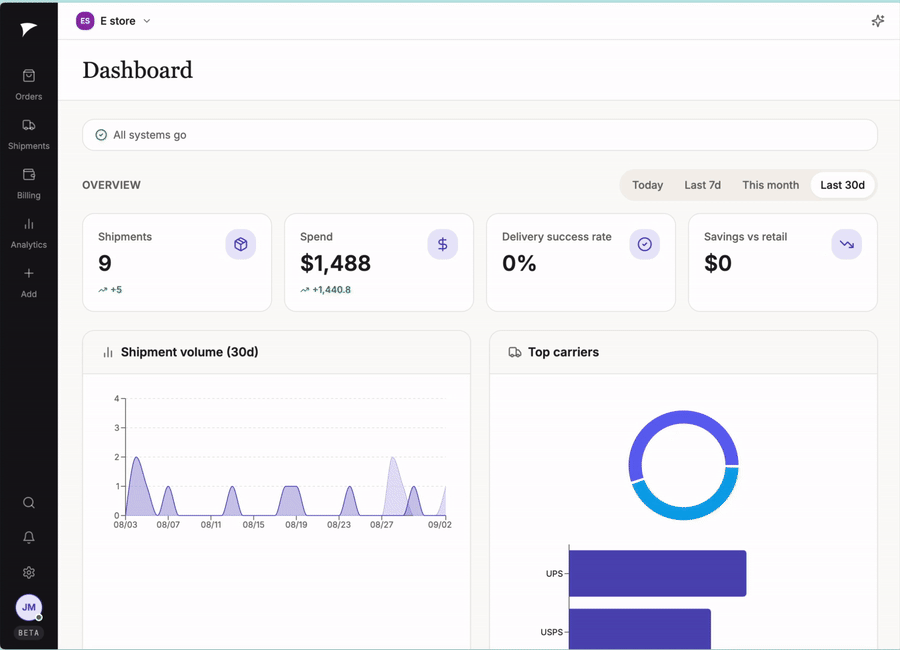The height and width of the screenshot is (650, 900).
Task: Click the OVERVIEW section label
Action: coord(111,185)
